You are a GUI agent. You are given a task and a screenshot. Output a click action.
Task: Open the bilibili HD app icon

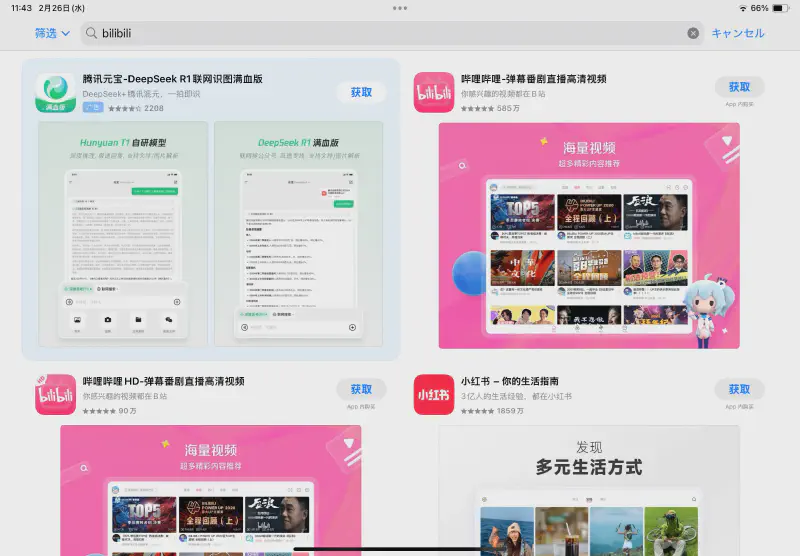coord(56,394)
